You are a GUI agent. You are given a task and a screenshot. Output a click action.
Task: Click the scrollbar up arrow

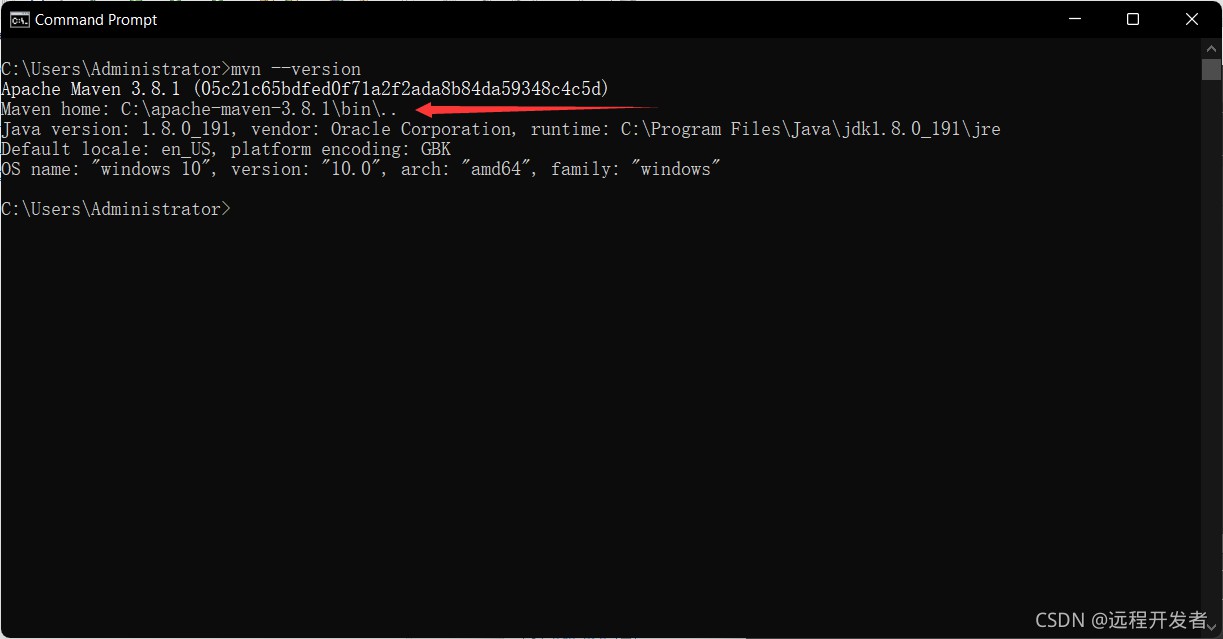(1211, 48)
